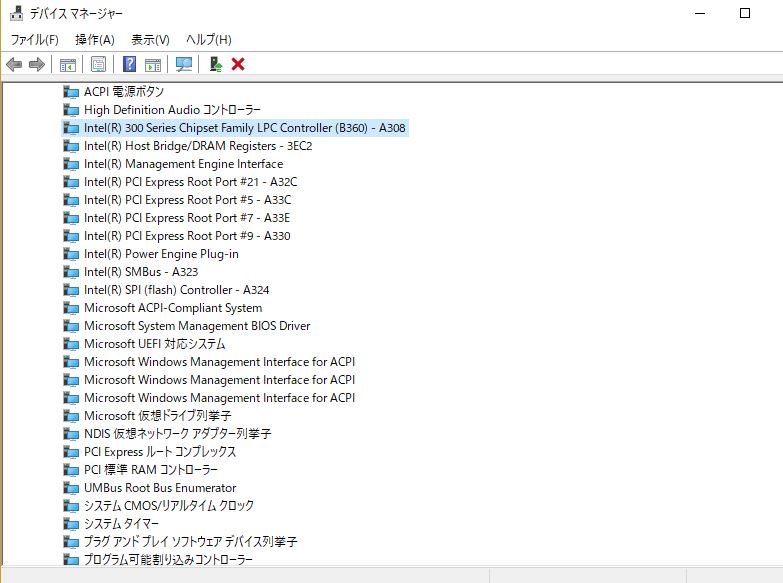Screen dimensions: 783x583
Task: Click the icon beside システム タイマー
Action: [71, 524]
